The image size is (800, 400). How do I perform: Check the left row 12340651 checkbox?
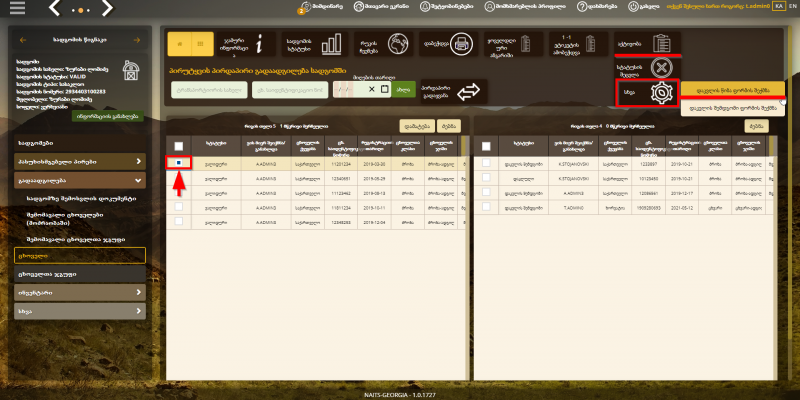point(179,177)
